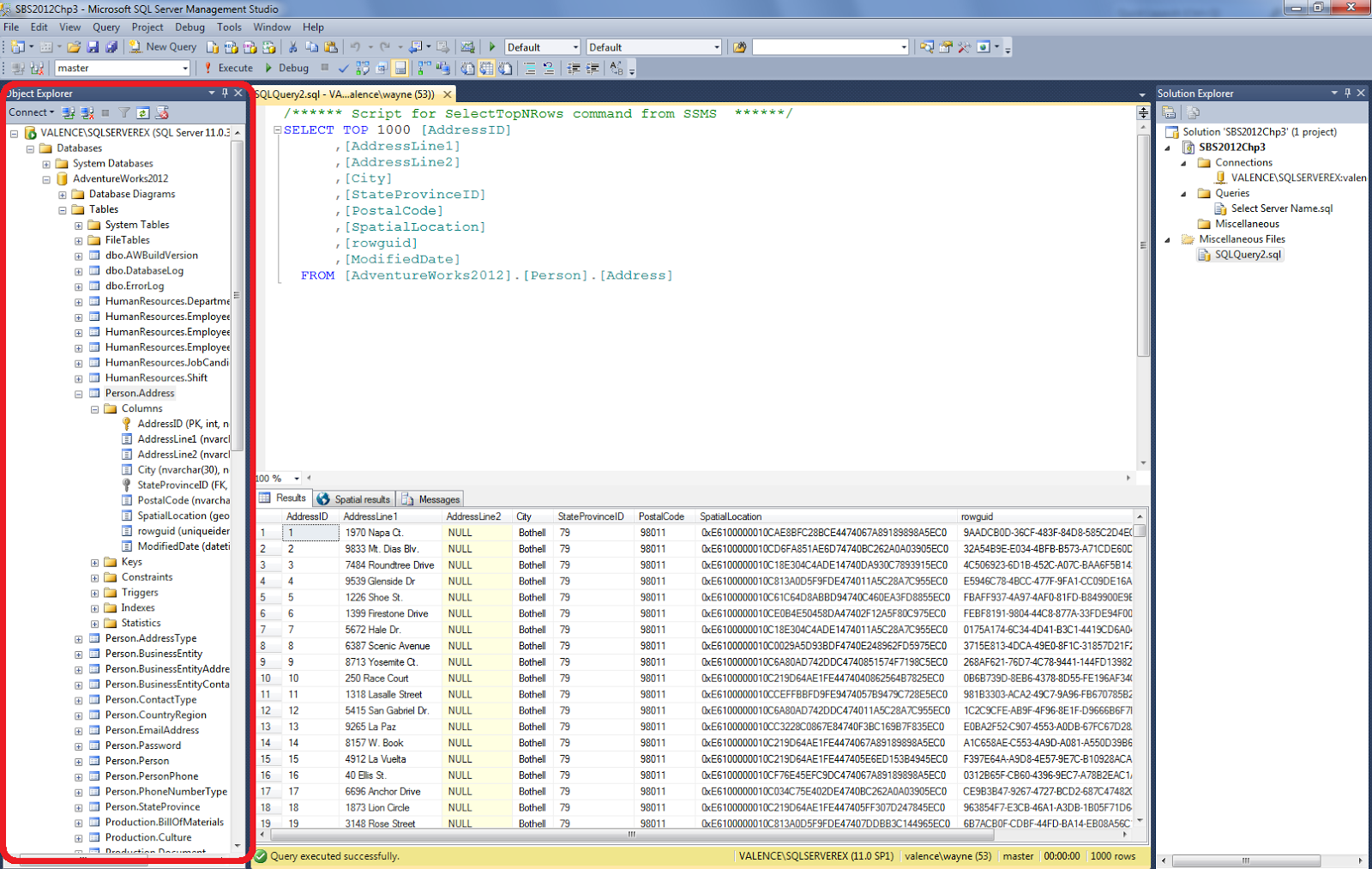Expand the Person.Person table node

coord(78,760)
